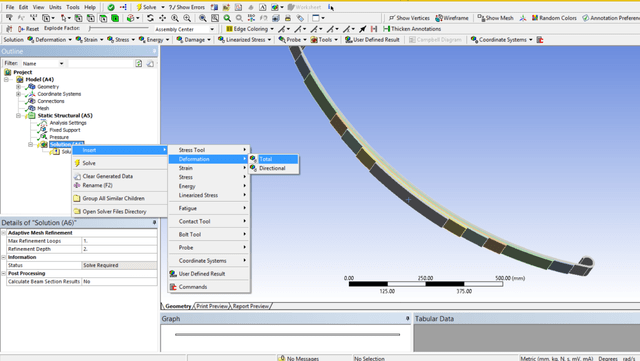Toggle the Wireframe view button
This screenshot has width=640, height=361.
(x=452, y=18)
